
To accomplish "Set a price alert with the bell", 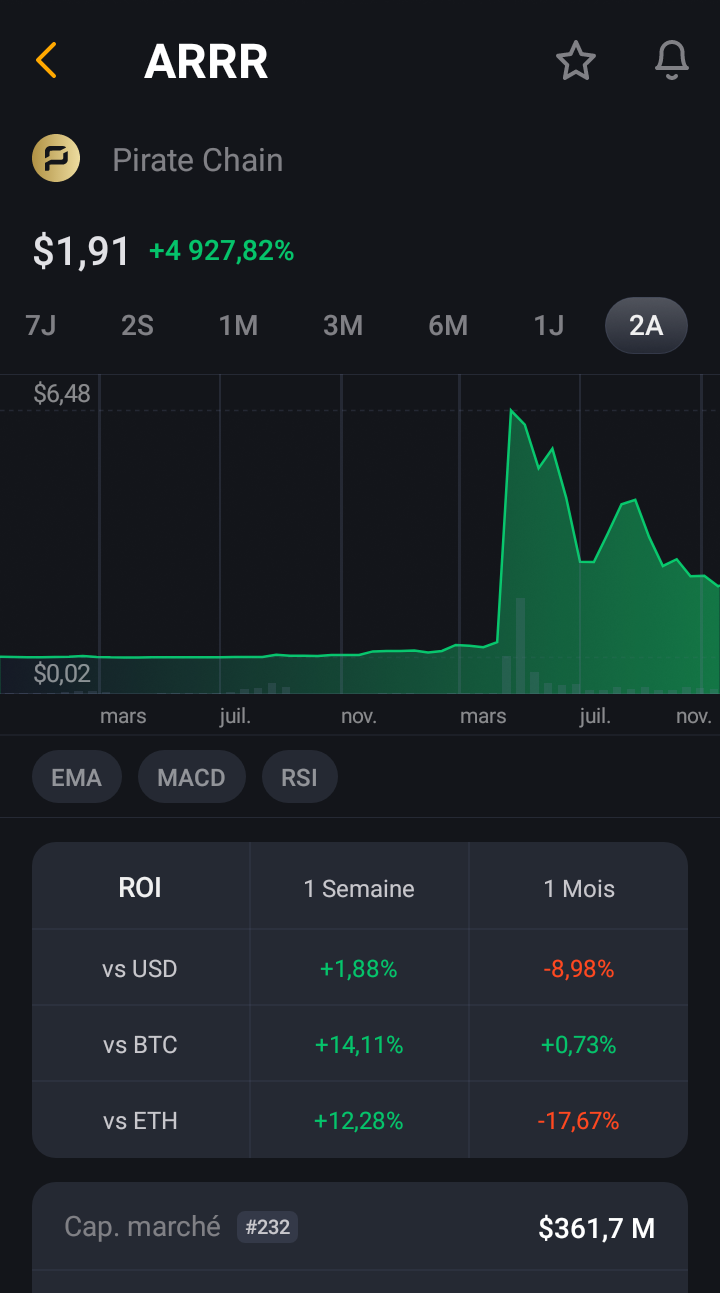I will (x=672, y=61).
